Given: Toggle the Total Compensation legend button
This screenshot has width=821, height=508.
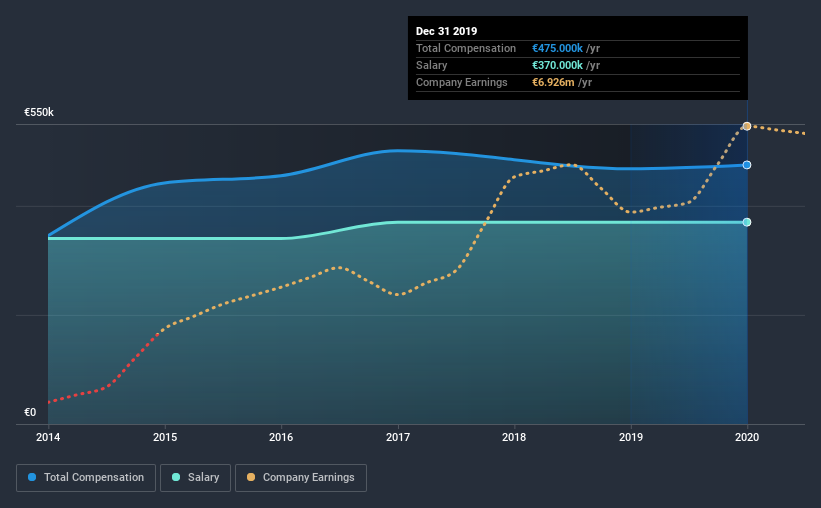Looking at the screenshot, I should [86, 478].
